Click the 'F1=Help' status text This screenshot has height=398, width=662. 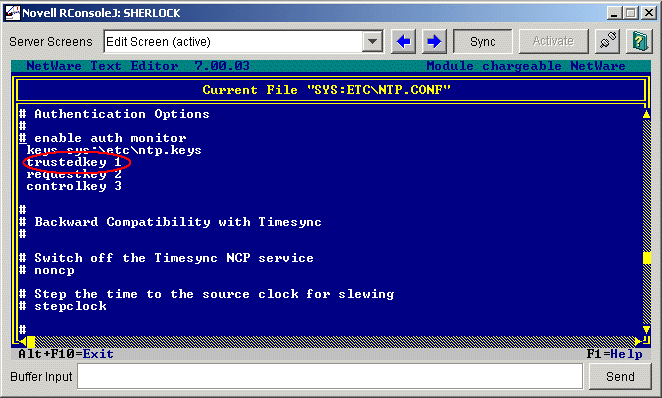click(x=614, y=354)
